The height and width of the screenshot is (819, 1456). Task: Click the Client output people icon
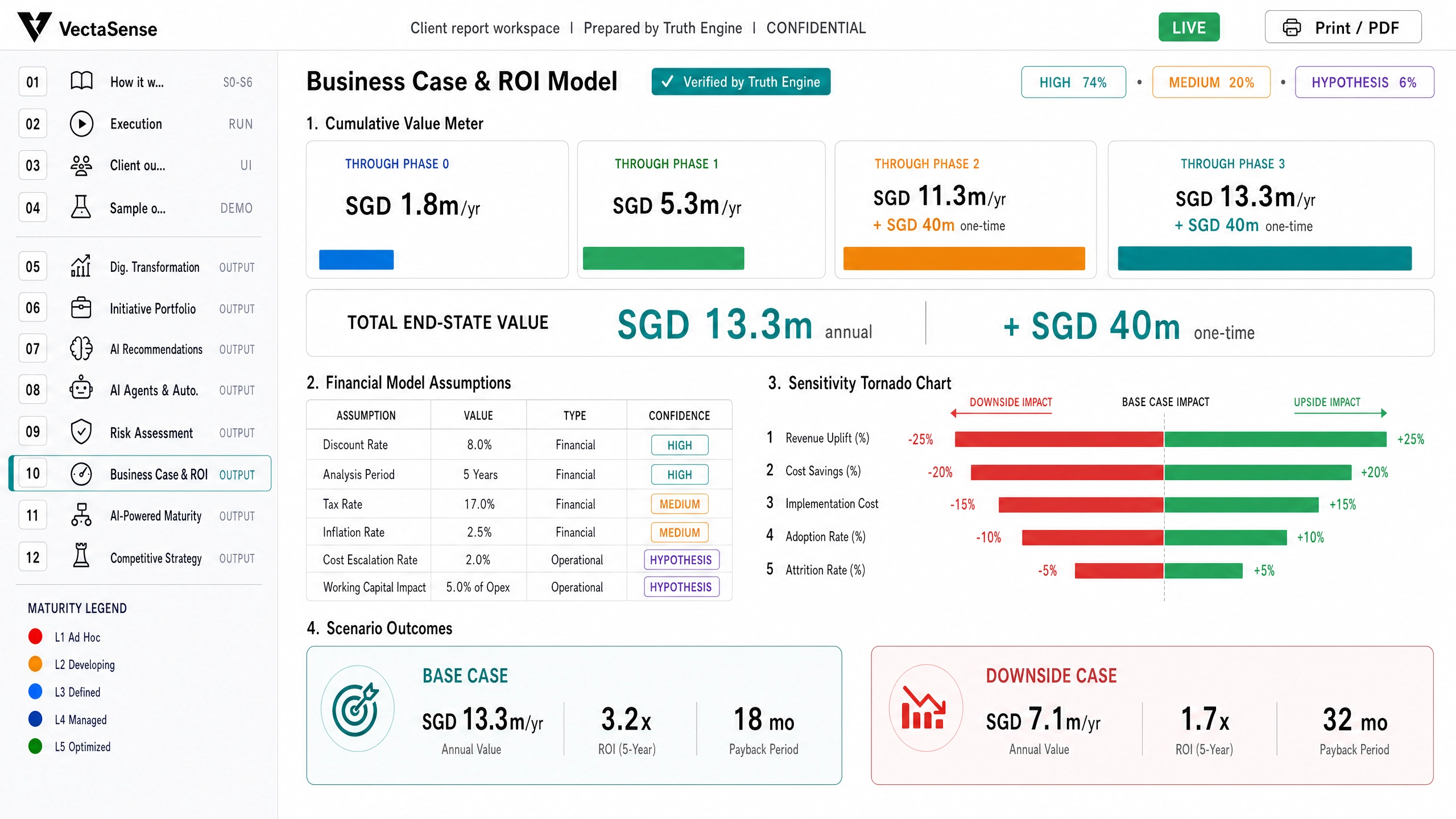[x=81, y=166]
